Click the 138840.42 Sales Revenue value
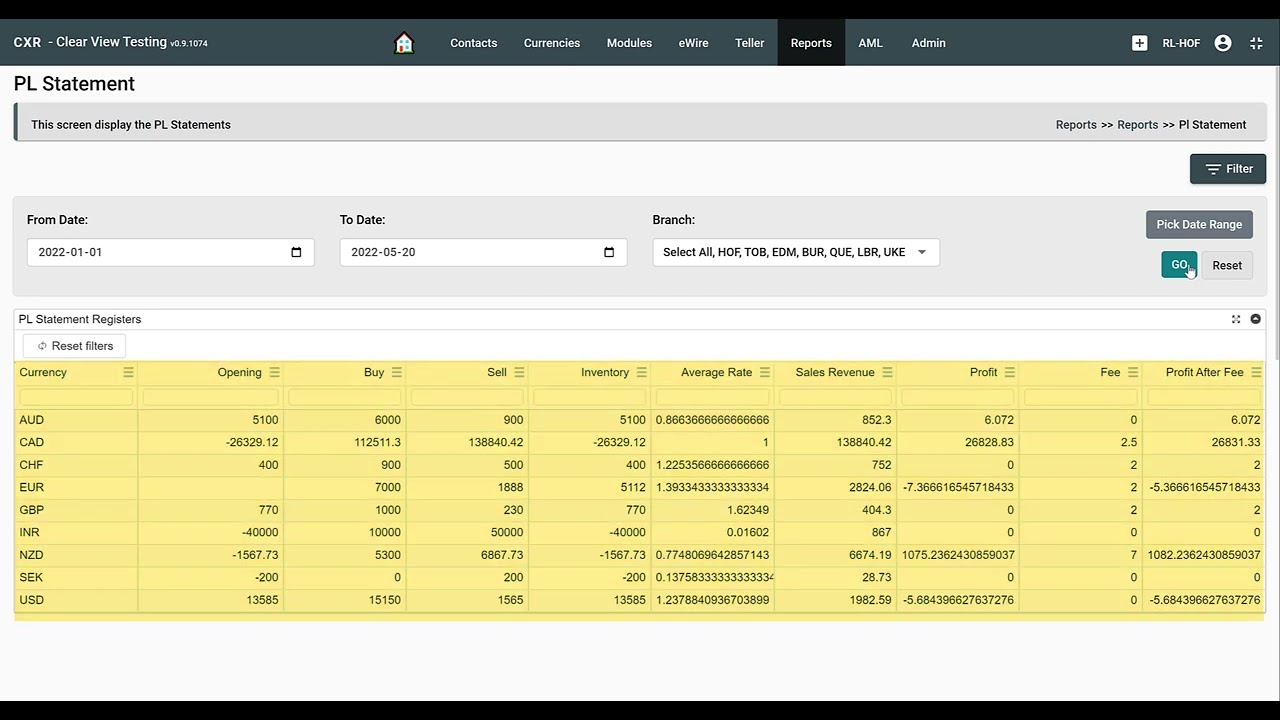 [862, 442]
